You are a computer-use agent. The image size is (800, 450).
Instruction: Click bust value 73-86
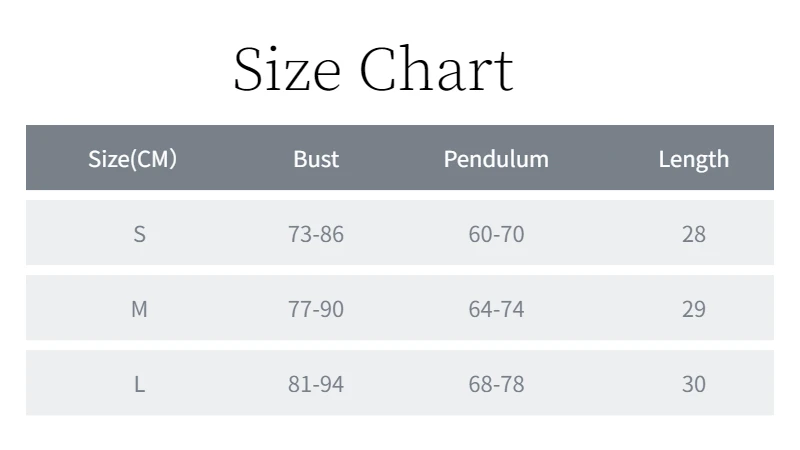click(316, 234)
